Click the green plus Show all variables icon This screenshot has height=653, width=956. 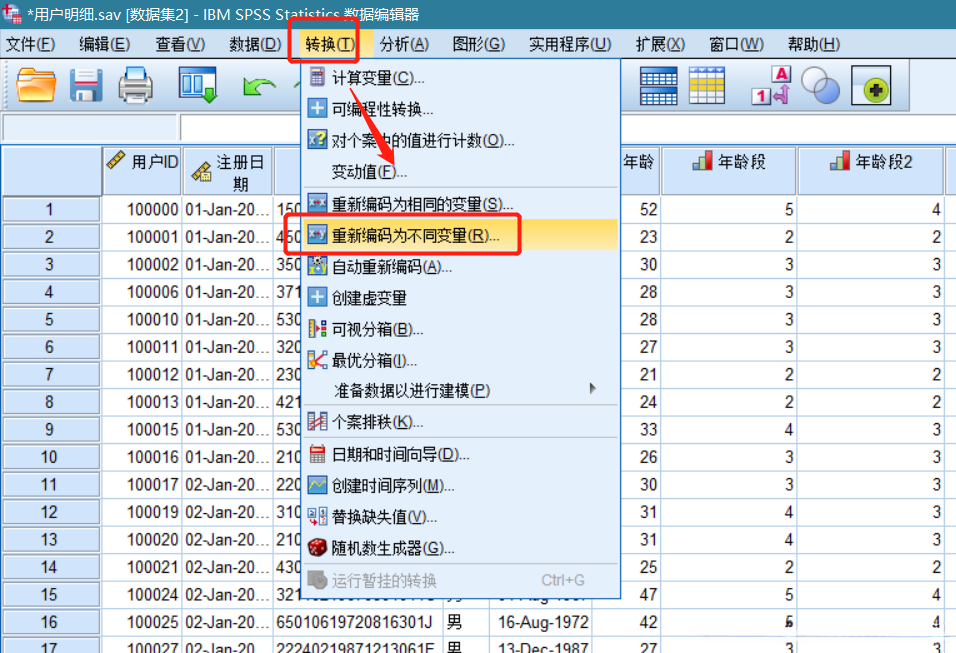(x=871, y=85)
